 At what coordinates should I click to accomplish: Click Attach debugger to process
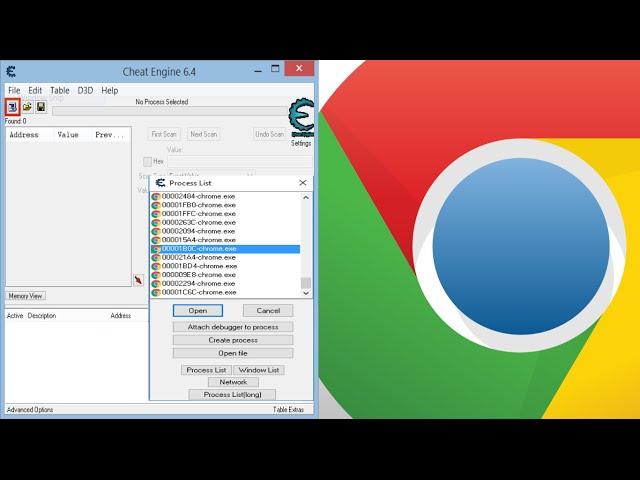tap(233, 327)
